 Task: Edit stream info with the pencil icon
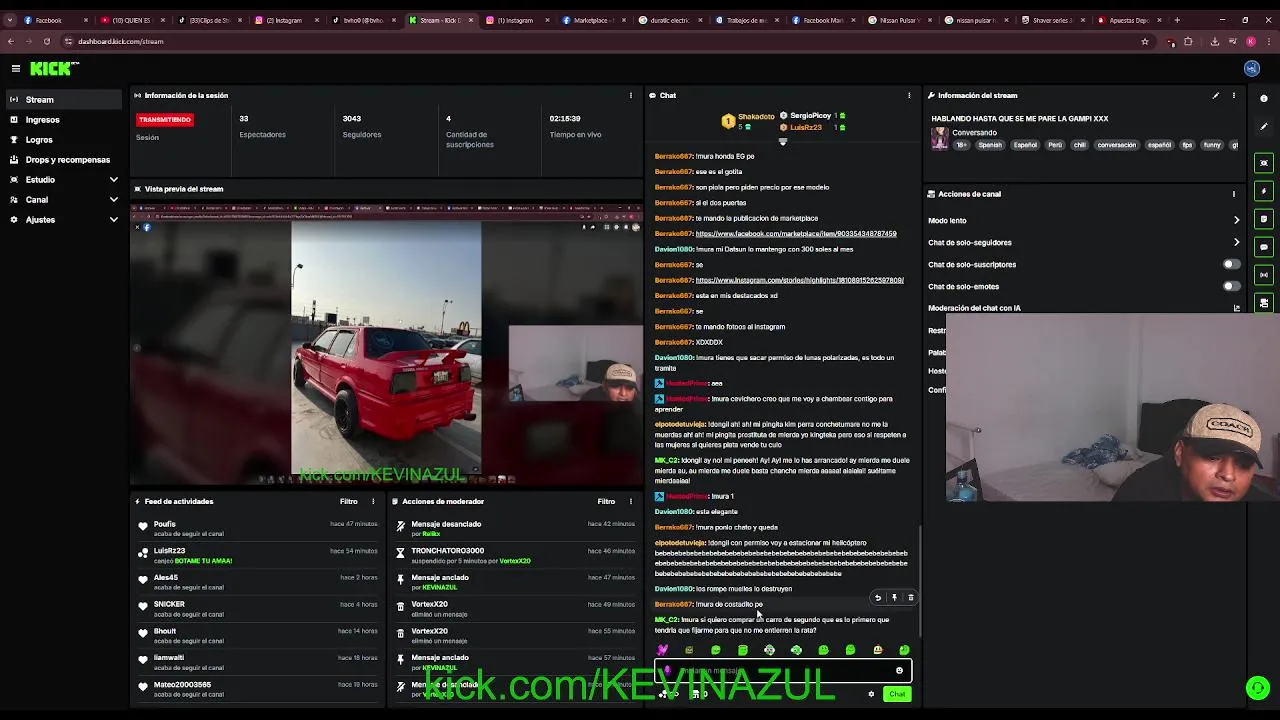pyautogui.click(x=1216, y=96)
